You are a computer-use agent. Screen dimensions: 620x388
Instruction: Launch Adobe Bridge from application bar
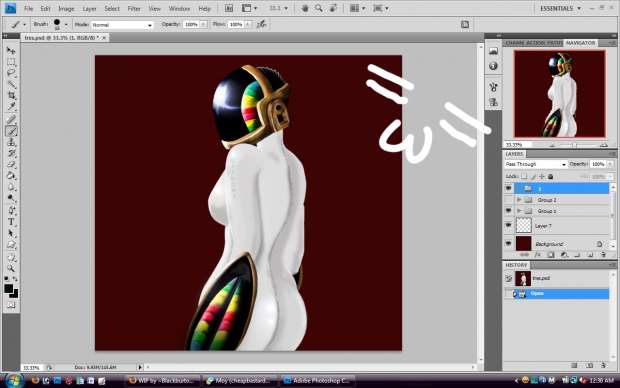click(229, 8)
